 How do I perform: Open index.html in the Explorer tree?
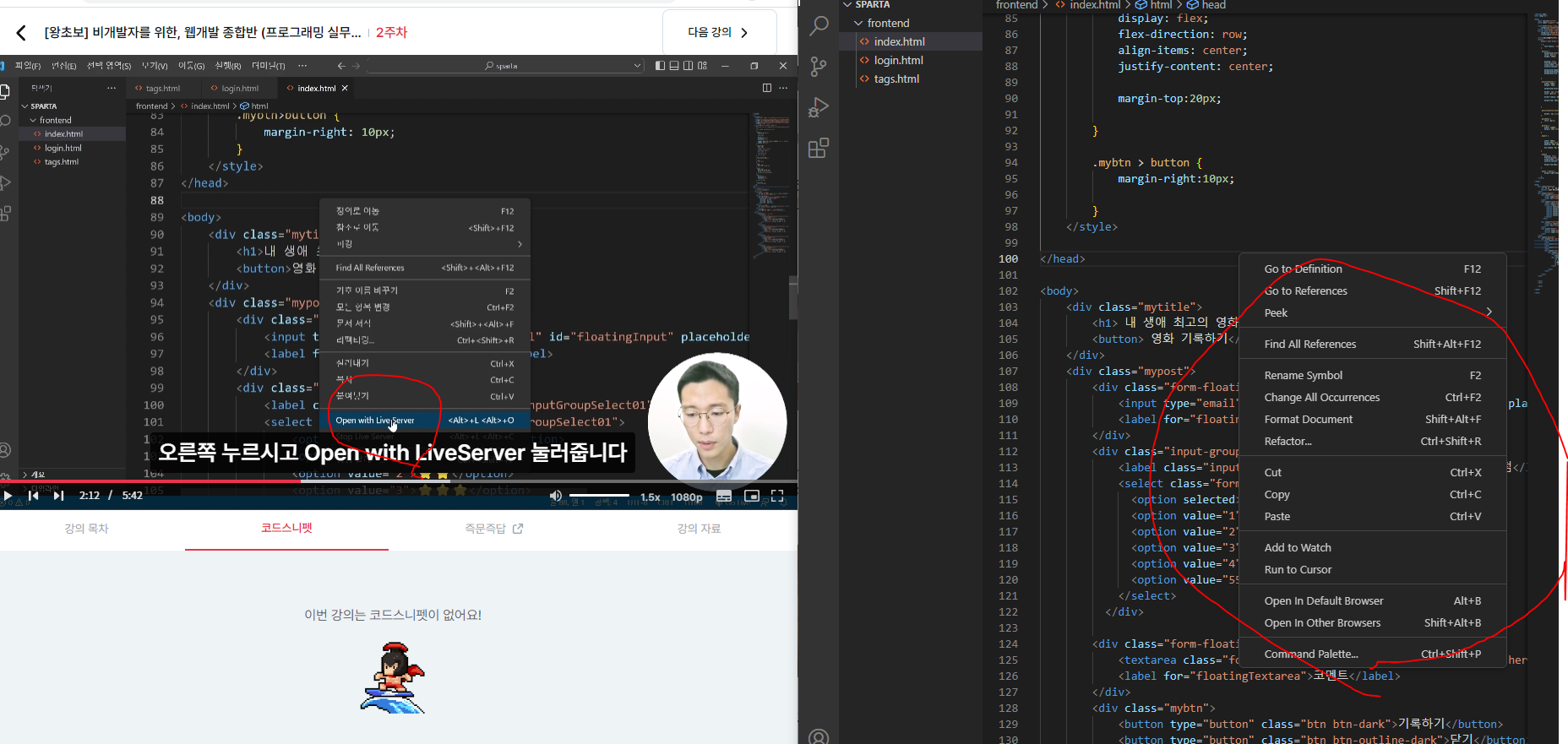click(899, 41)
